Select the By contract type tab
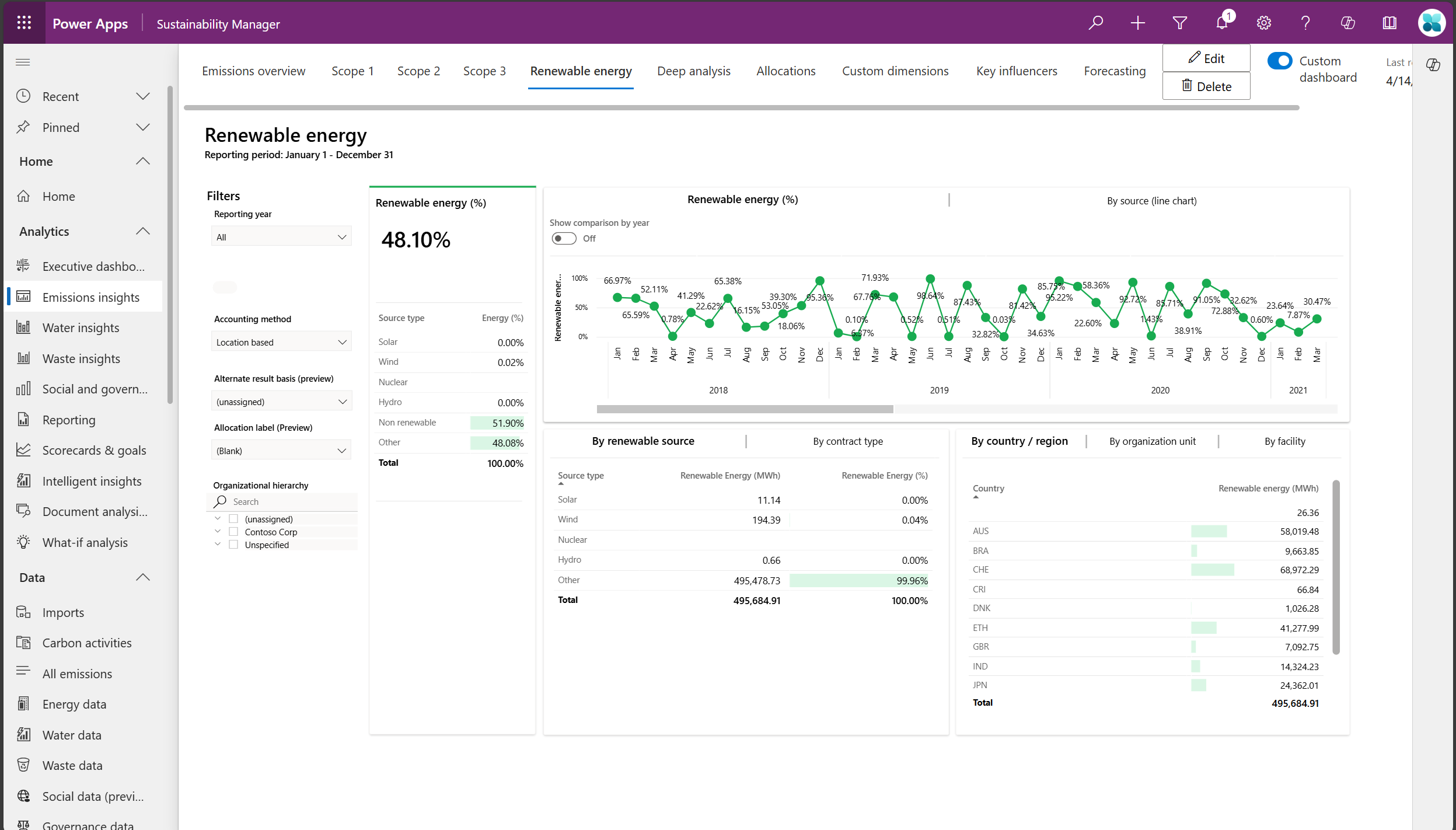This screenshot has width=1456, height=830. pos(847,441)
